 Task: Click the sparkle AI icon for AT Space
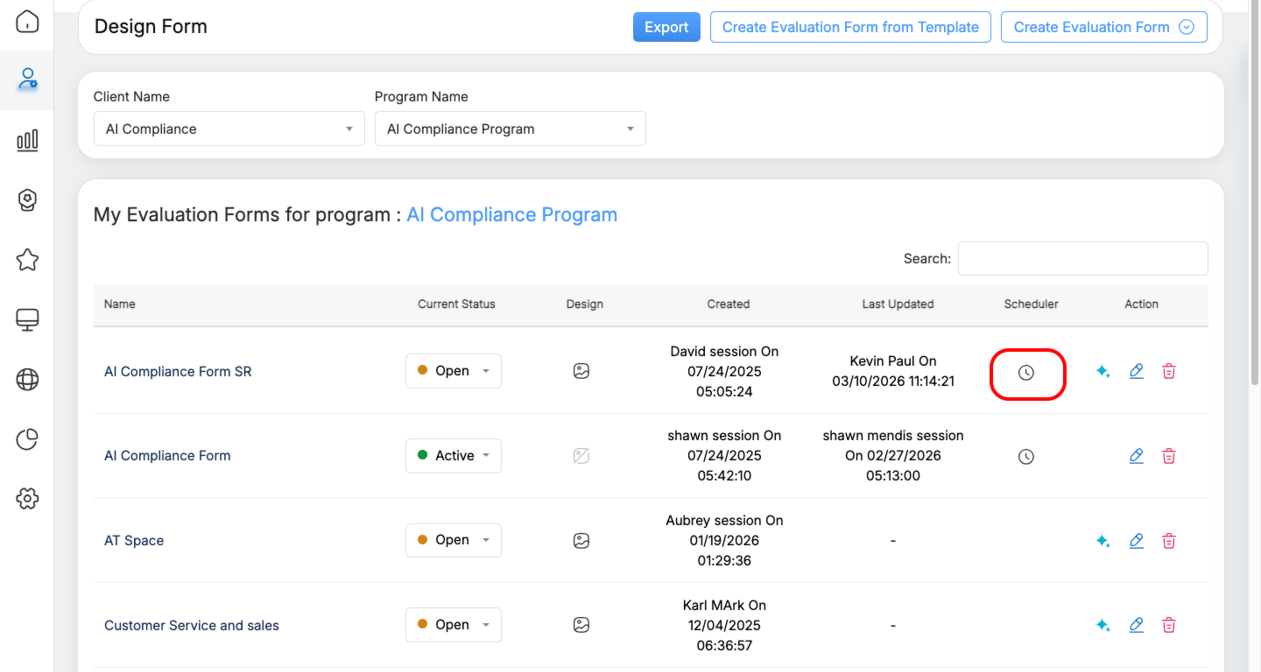pos(1103,541)
